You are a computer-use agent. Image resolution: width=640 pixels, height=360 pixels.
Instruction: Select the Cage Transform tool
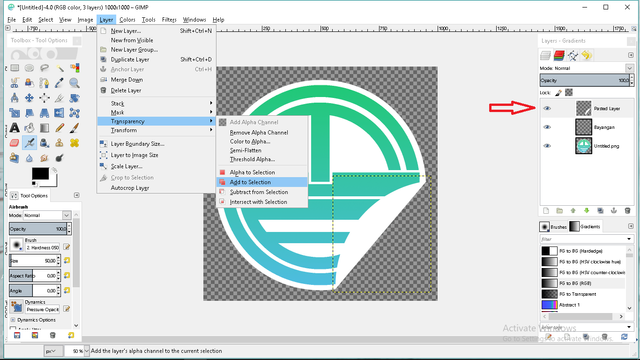click(x=74, y=113)
